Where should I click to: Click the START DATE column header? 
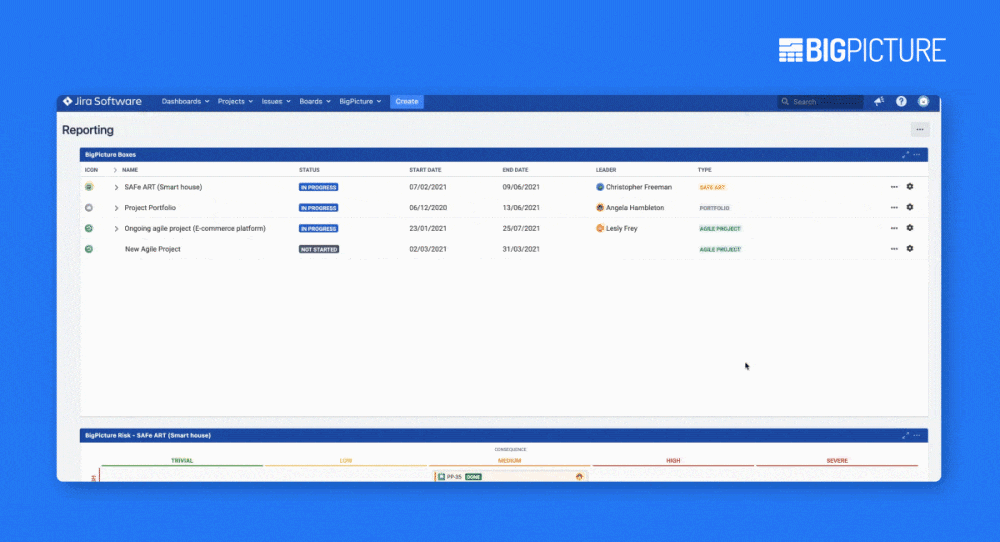425,170
